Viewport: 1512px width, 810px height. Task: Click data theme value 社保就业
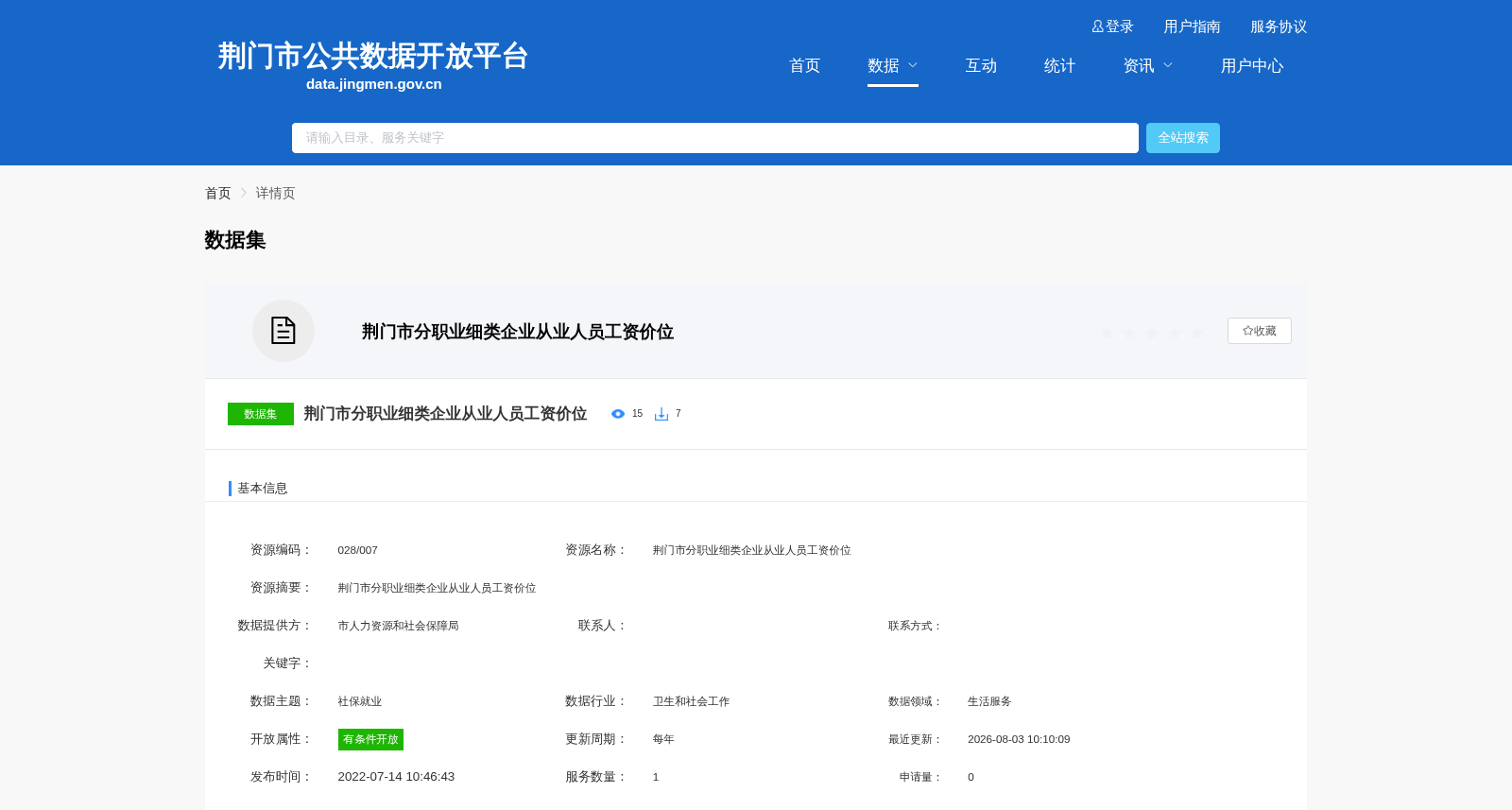360,701
